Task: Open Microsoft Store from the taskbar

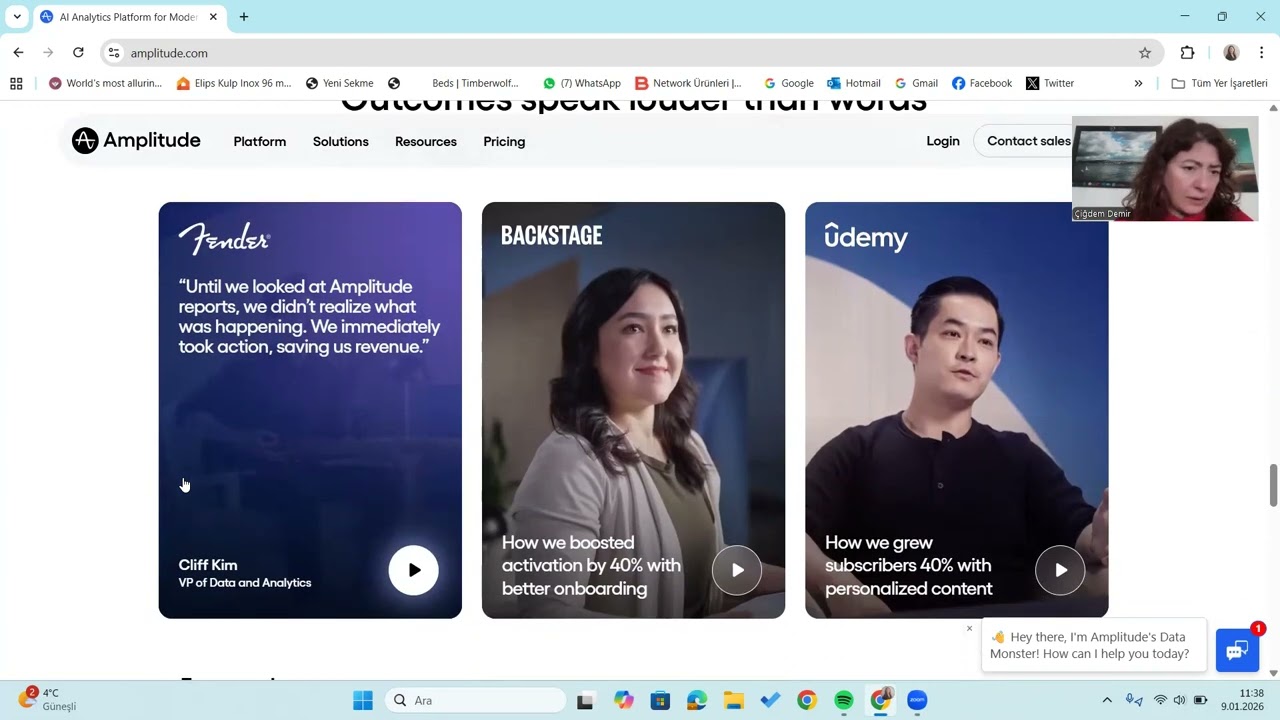Action: (660, 700)
